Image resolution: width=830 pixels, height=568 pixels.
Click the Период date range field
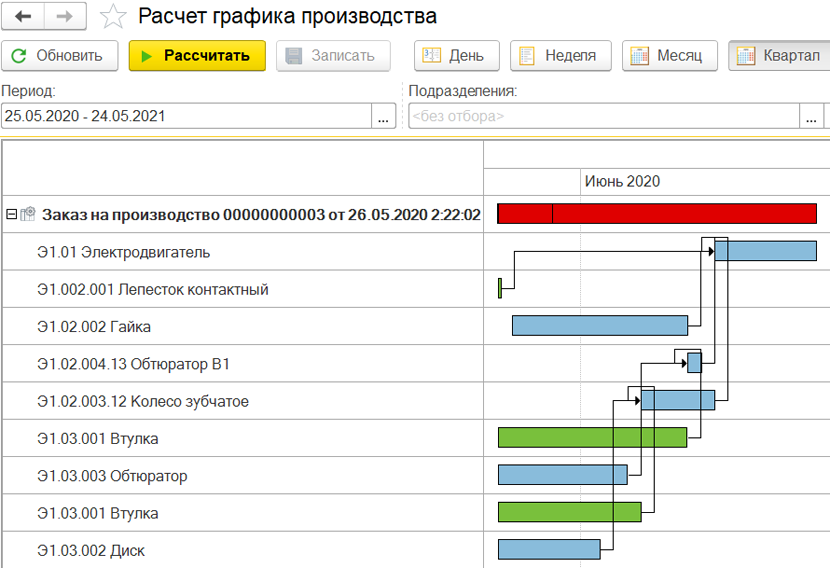185,116
